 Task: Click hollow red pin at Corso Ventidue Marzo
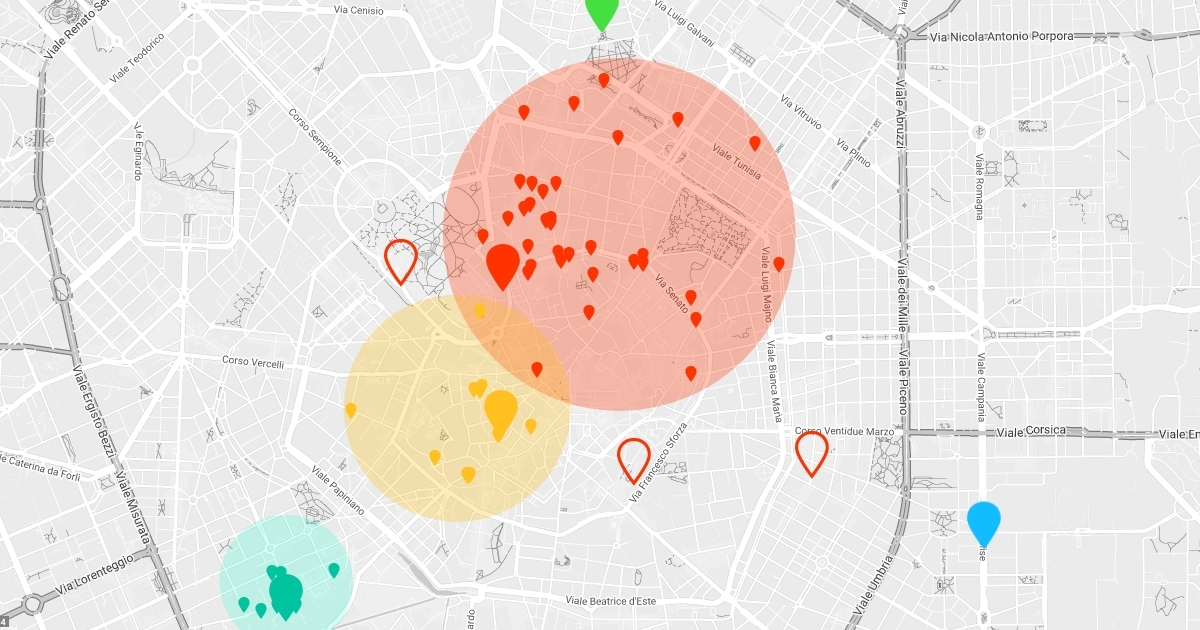coord(812,453)
